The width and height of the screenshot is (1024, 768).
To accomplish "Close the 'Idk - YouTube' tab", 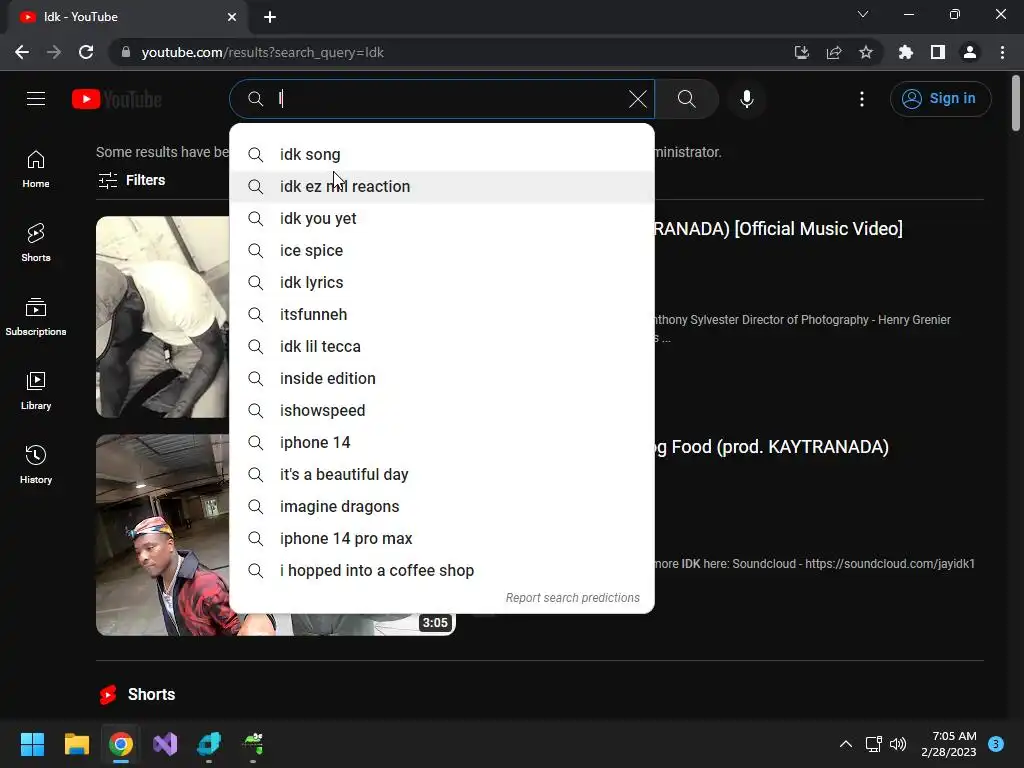I will click(232, 17).
